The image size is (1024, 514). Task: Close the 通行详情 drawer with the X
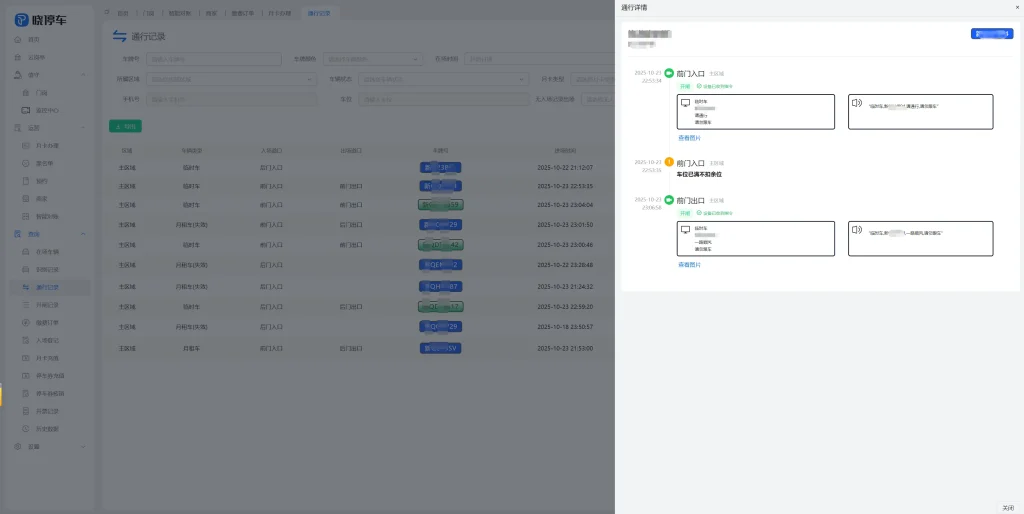(1017, 7)
